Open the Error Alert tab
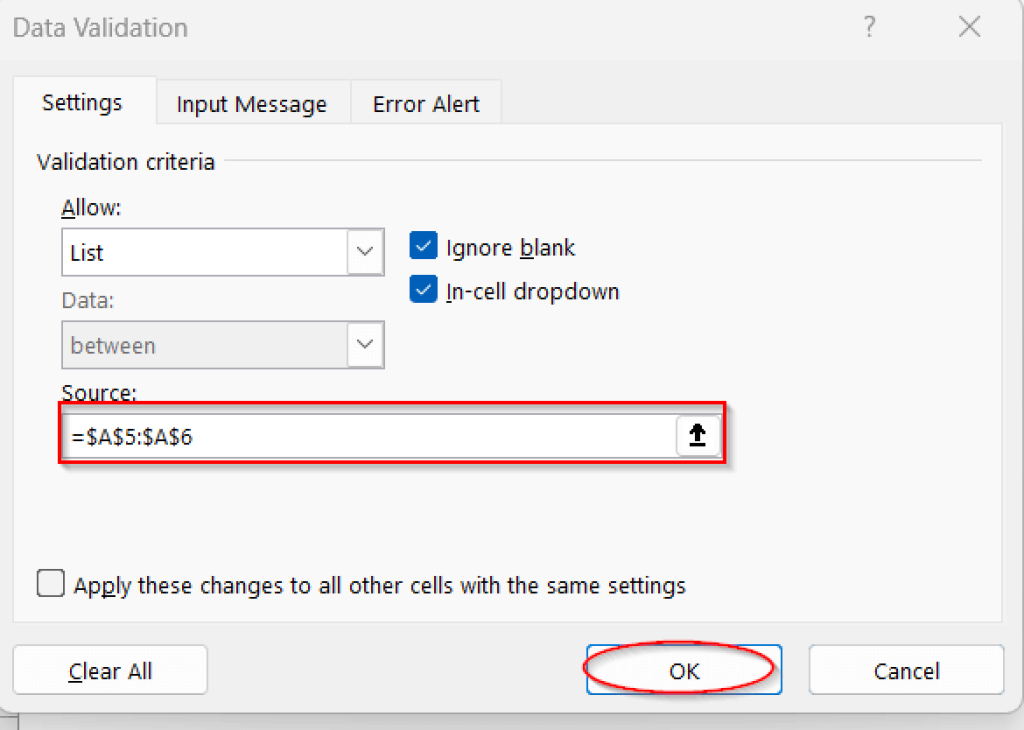This screenshot has height=730, width=1024. (x=425, y=103)
